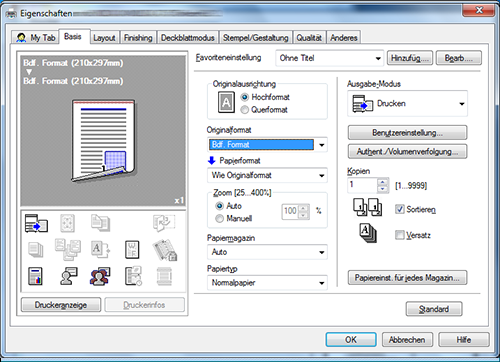Click the page preview thumbnail
This screenshot has height=362, width=500.
coord(103,140)
